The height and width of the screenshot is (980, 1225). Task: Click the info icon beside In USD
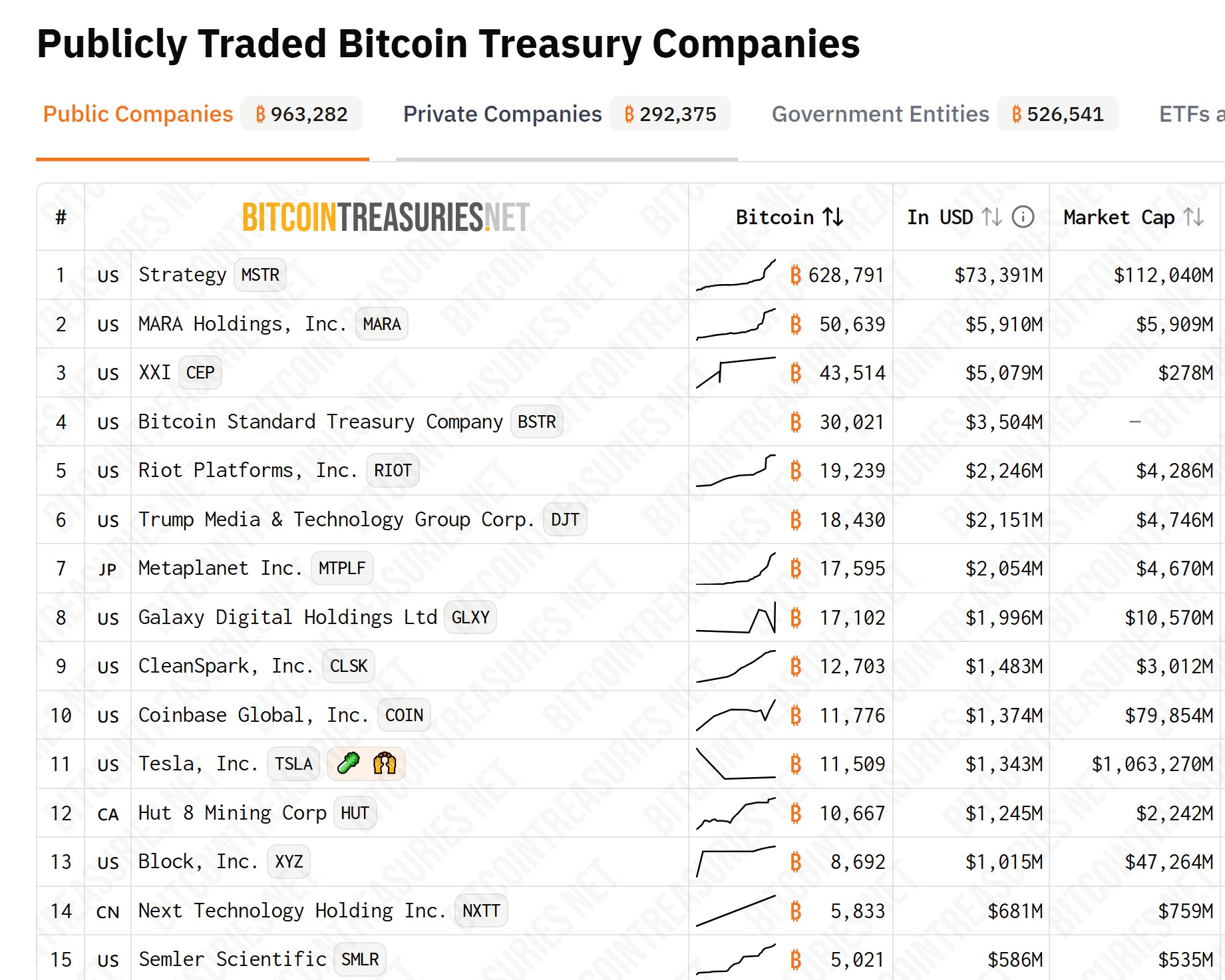pos(1023,217)
